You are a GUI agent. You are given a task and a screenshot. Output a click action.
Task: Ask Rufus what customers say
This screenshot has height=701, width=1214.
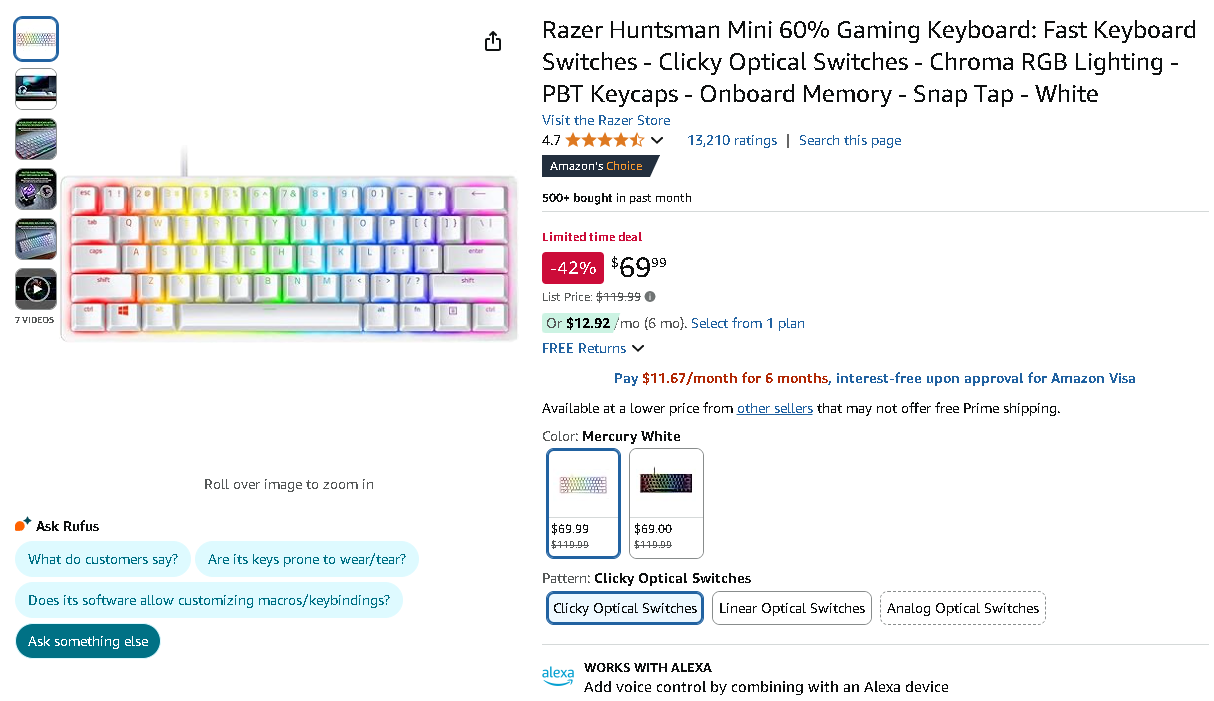pyautogui.click(x=102, y=559)
